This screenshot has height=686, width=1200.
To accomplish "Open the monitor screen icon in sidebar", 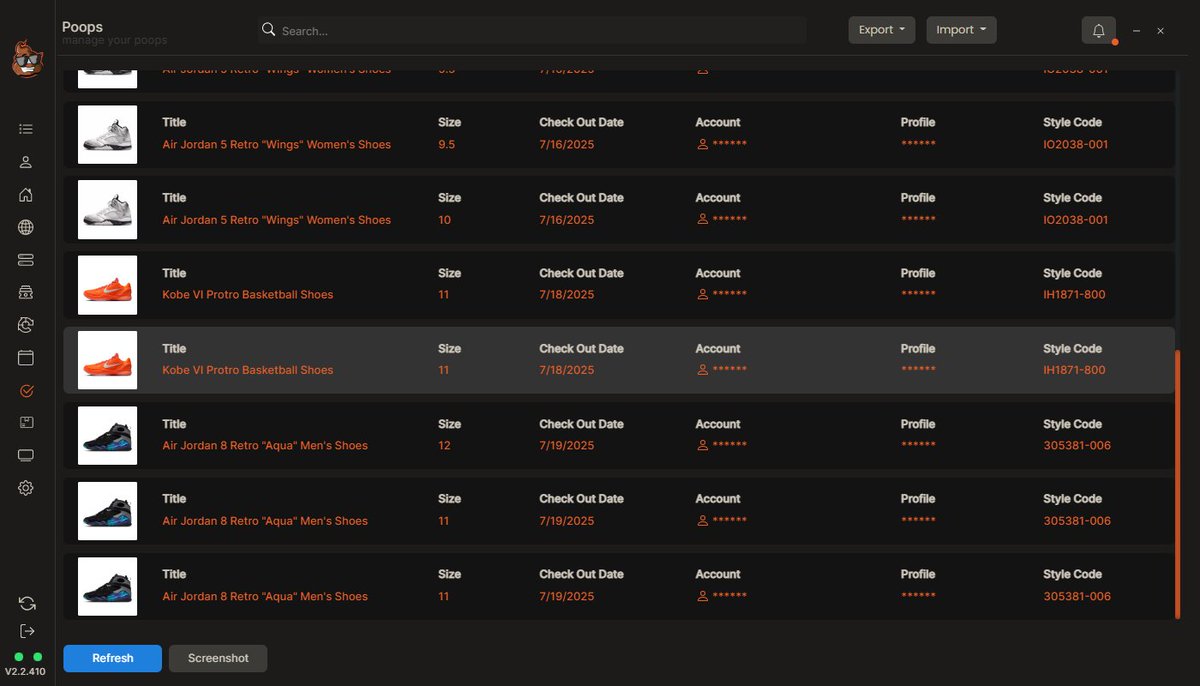I will (26, 455).
